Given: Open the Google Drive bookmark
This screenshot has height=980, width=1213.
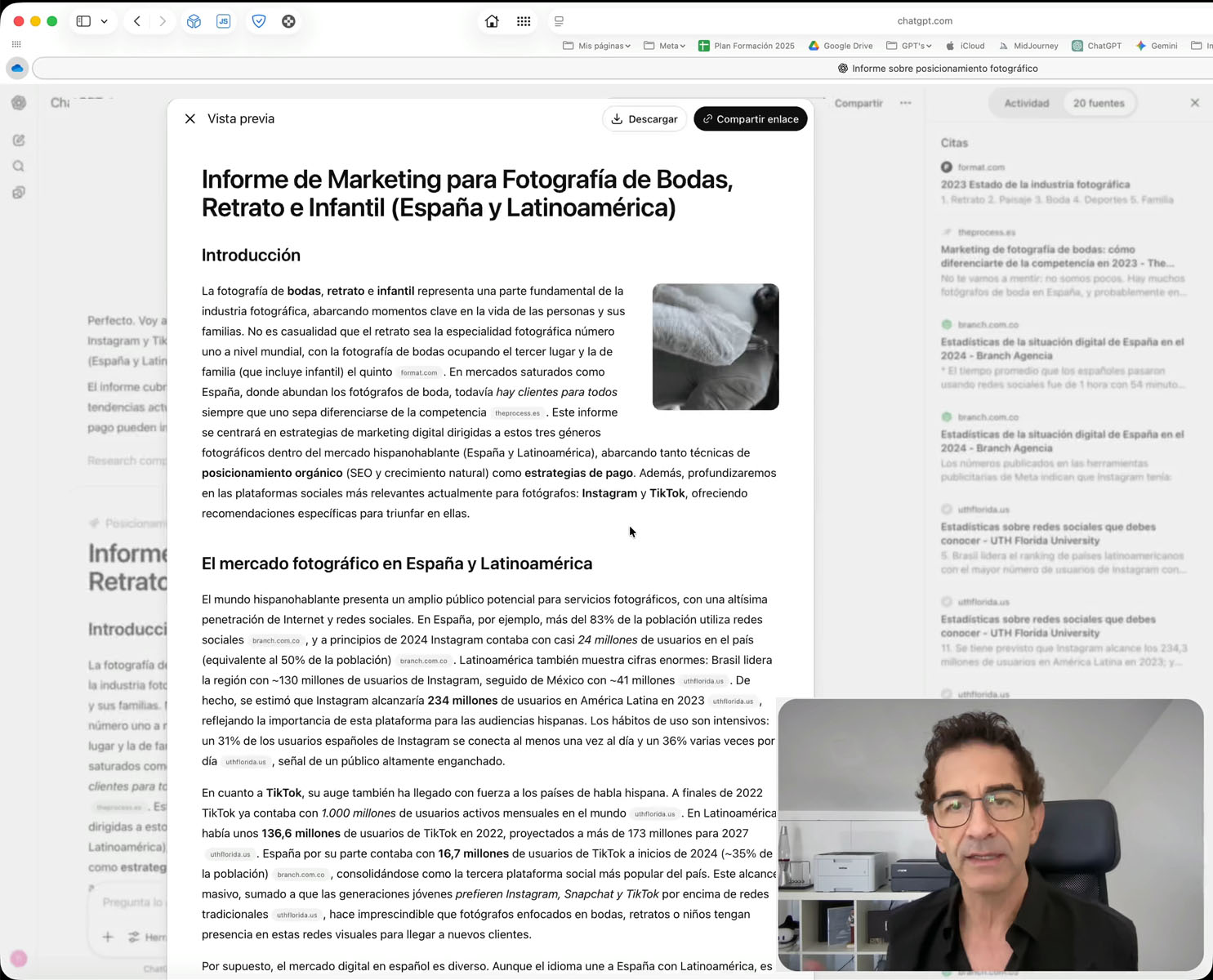Looking at the screenshot, I should 841,46.
